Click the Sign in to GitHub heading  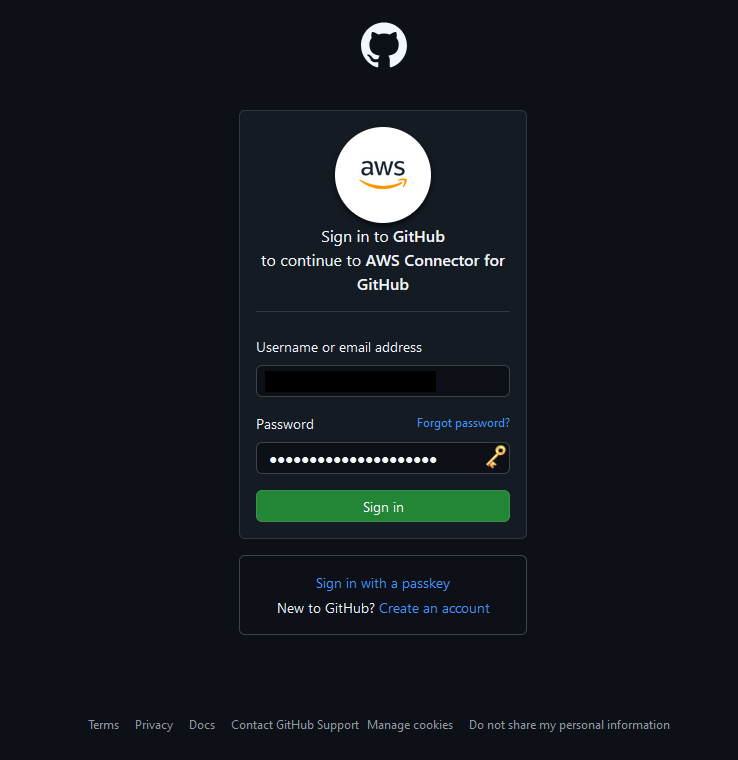383,237
